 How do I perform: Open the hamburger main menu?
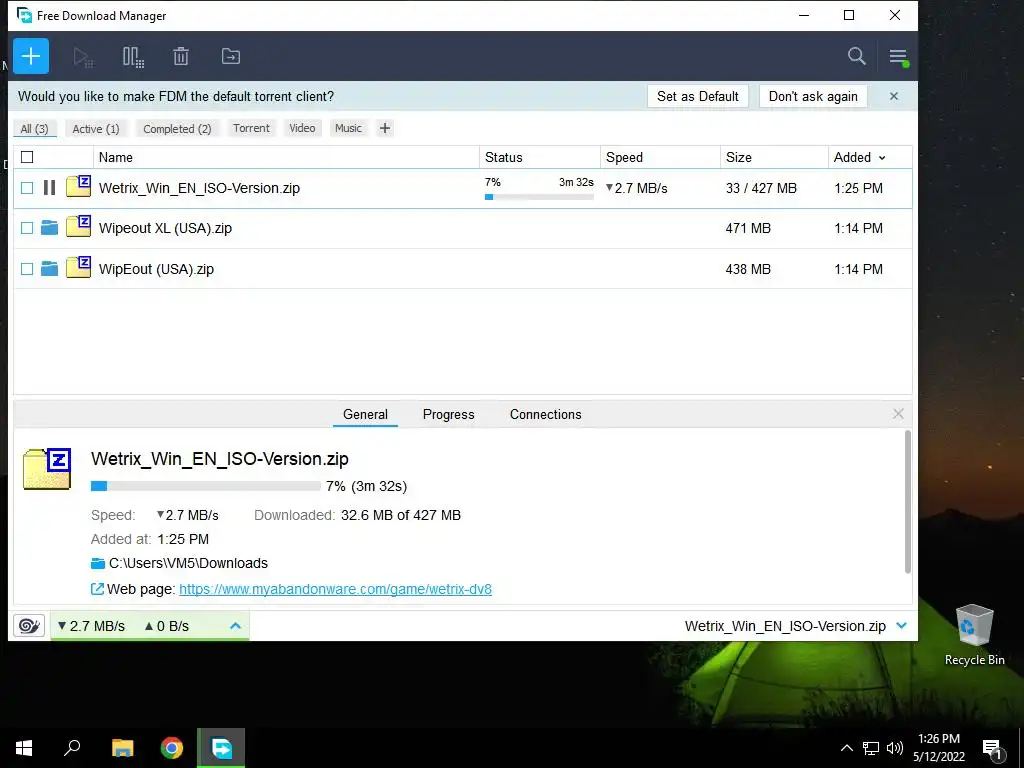[x=899, y=57]
